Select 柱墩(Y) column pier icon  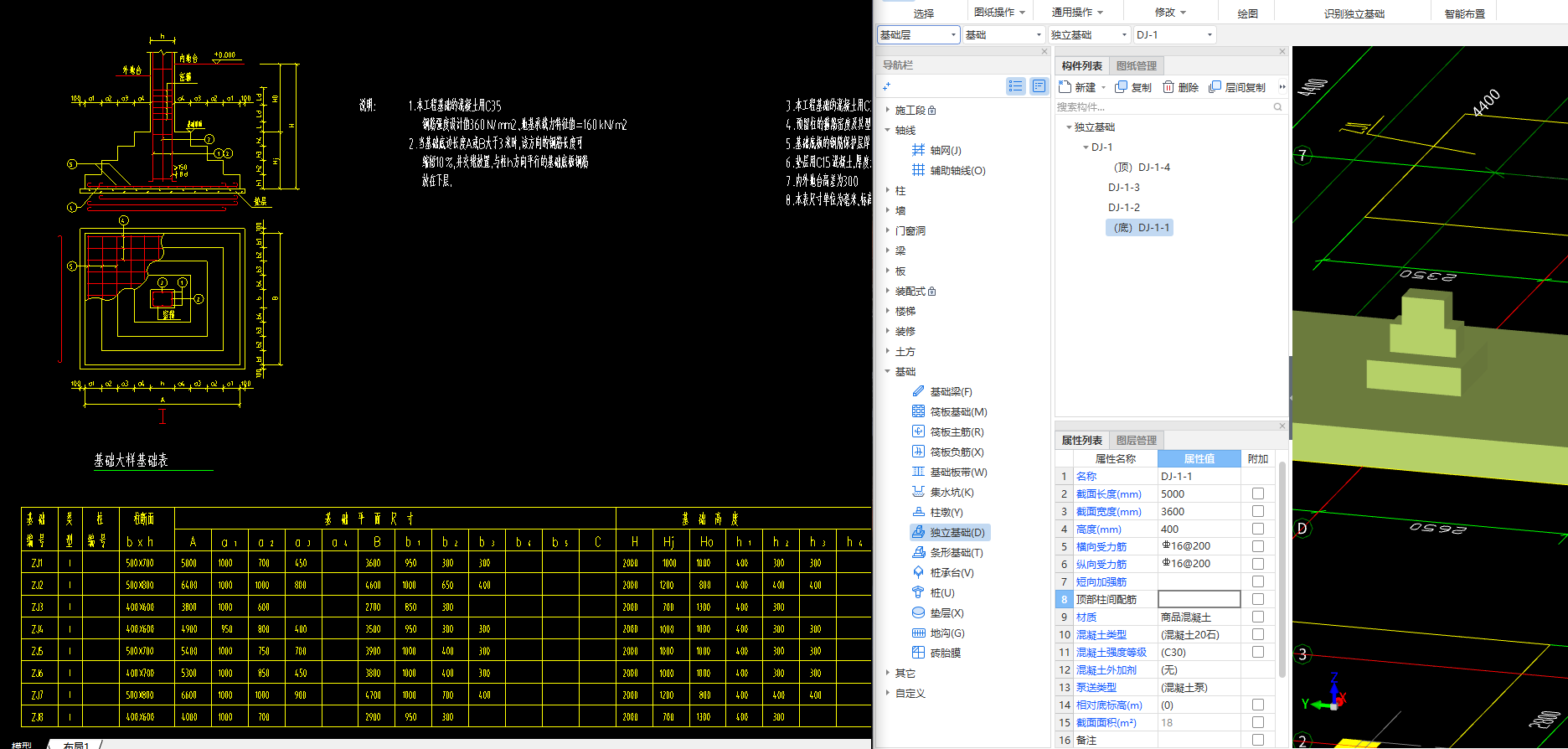pyautogui.click(x=918, y=512)
